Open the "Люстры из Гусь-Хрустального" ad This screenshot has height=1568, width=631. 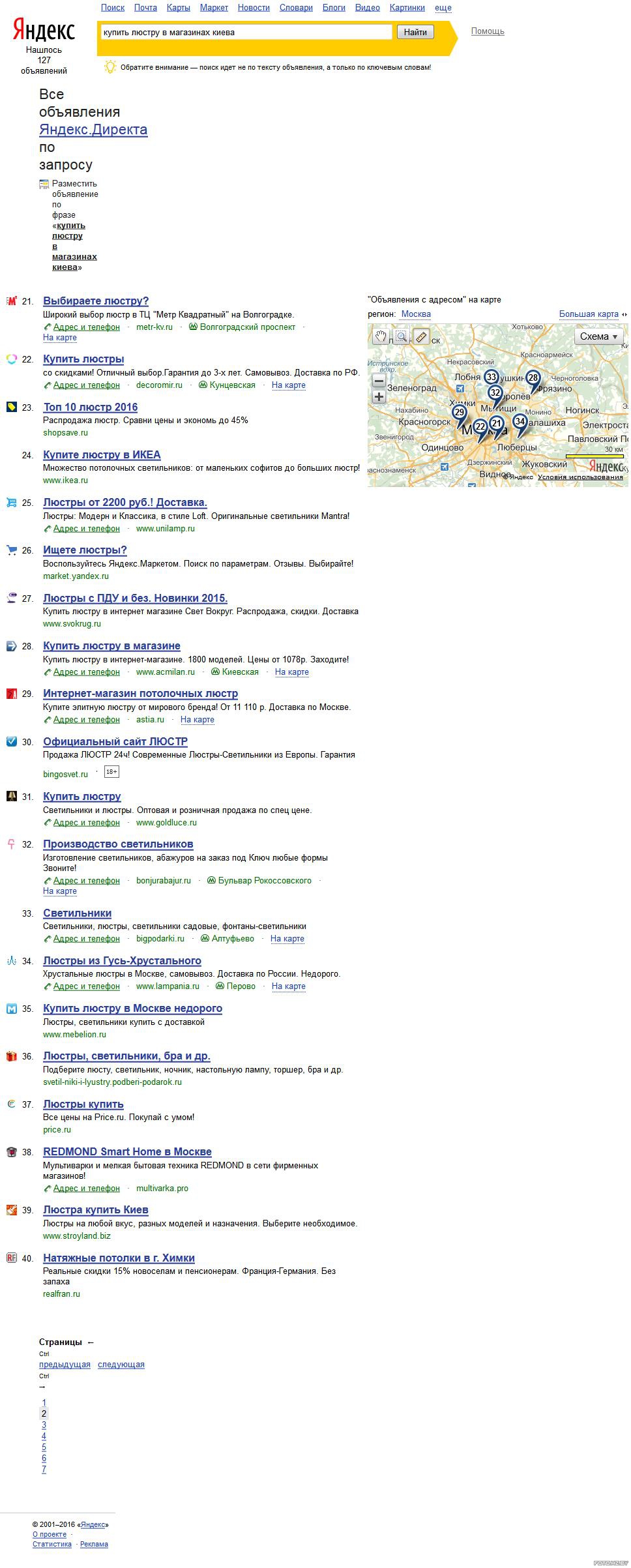[x=122, y=960]
